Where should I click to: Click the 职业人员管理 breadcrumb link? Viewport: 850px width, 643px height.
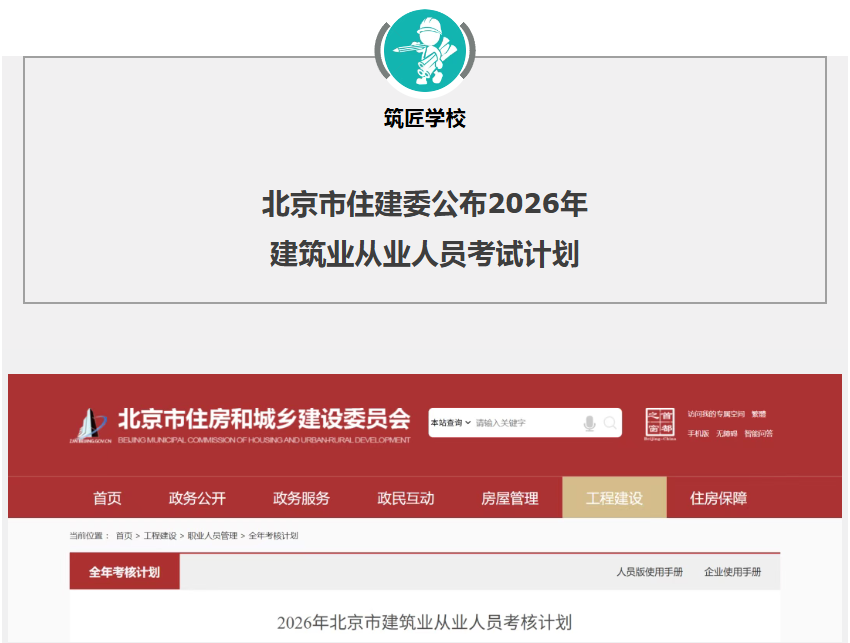(x=212, y=536)
